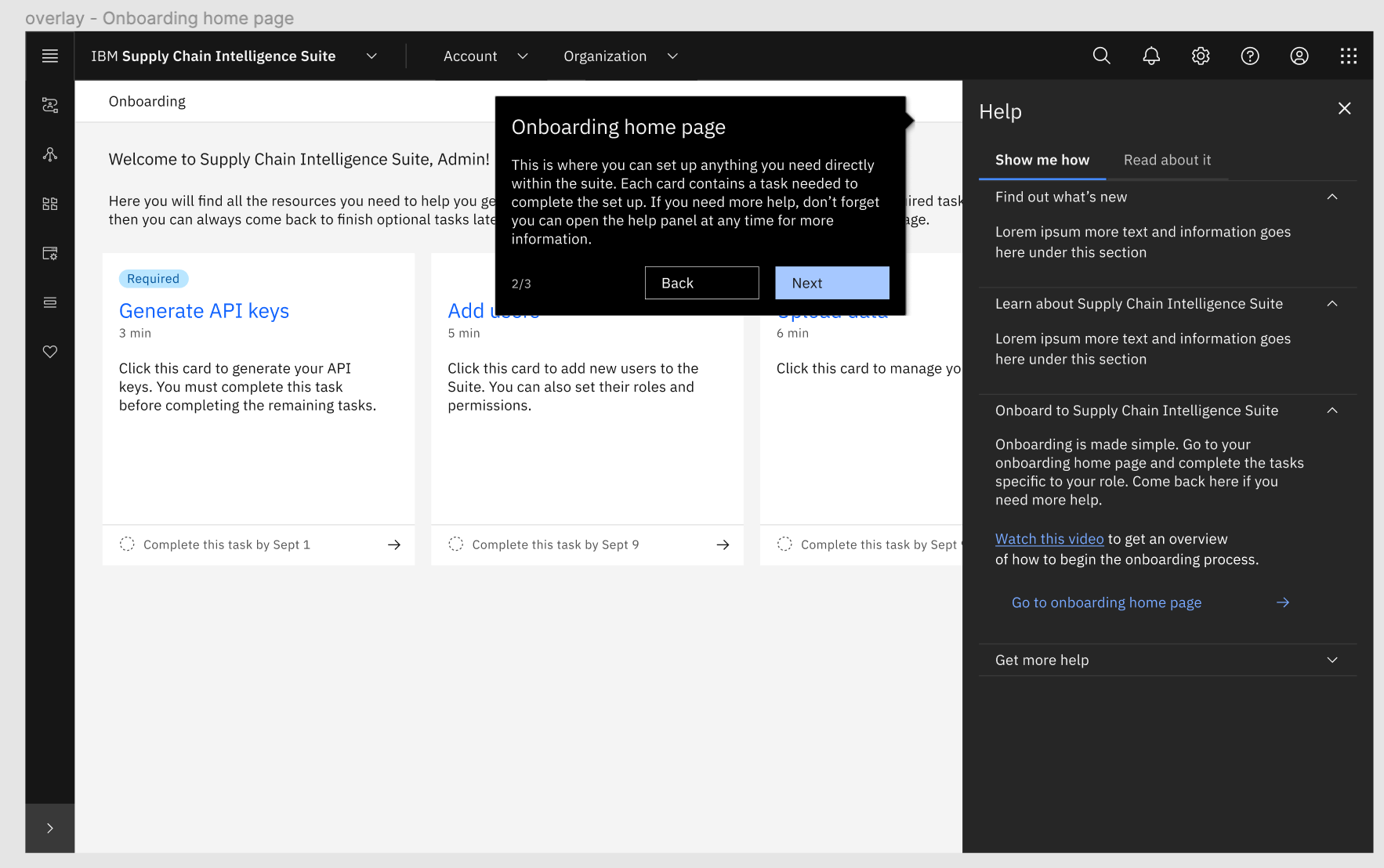This screenshot has height=868, width=1384.
Task: Open notifications bell
Action: [x=1151, y=56]
